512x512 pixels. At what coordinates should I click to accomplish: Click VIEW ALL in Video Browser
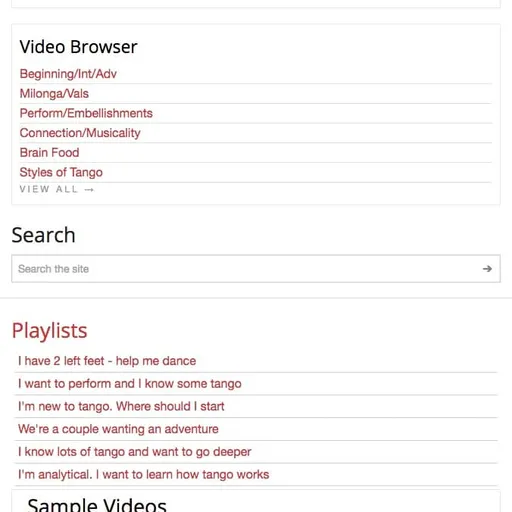pos(57,189)
